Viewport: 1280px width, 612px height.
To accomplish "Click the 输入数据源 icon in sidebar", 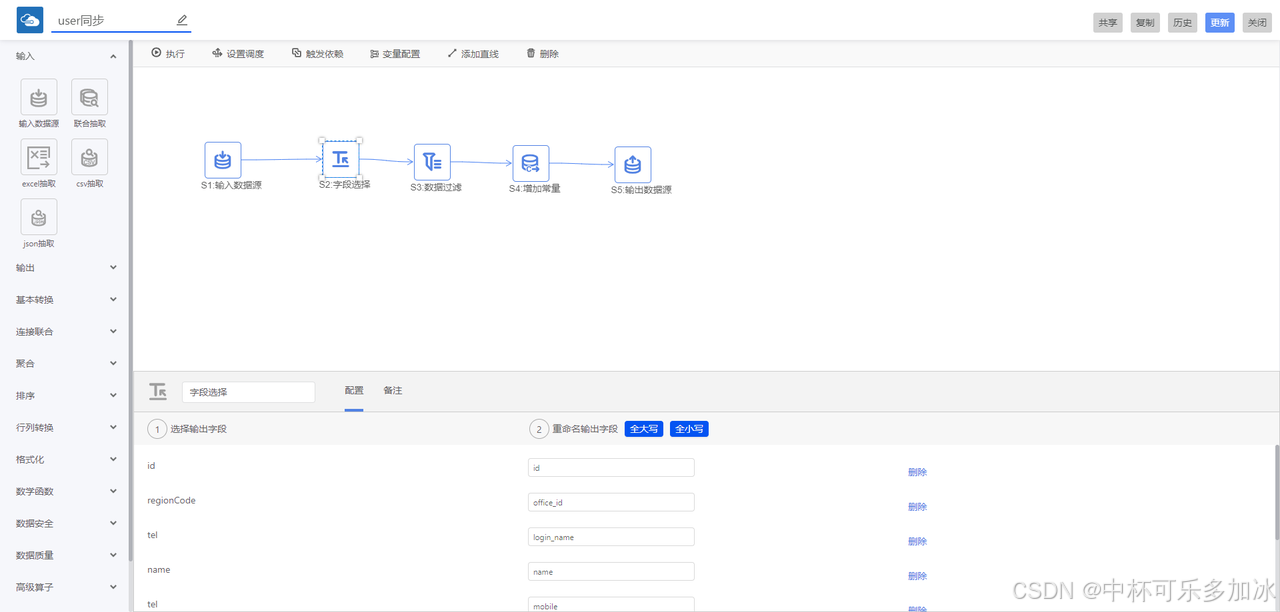I will [x=39, y=98].
